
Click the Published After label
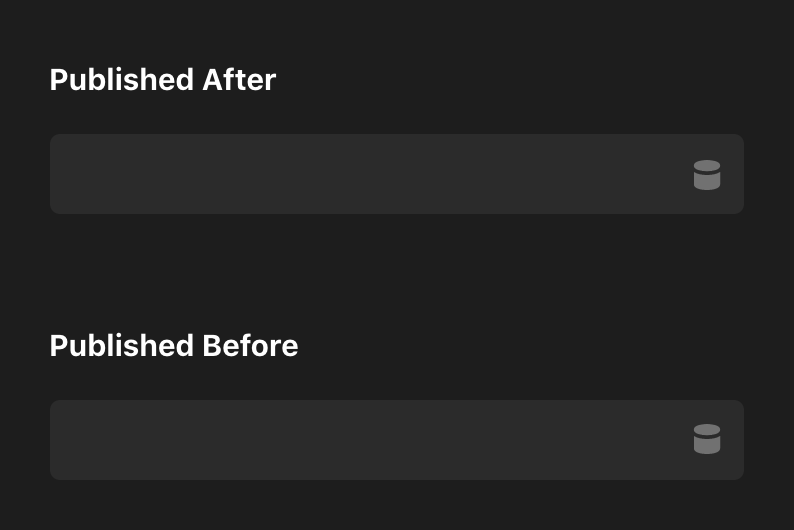point(163,80)
